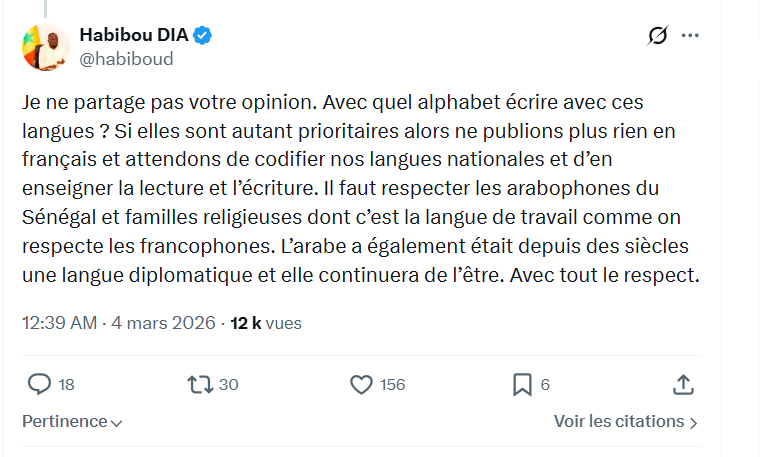
Task: Click the repost count 30
Action: pos(228,384)
